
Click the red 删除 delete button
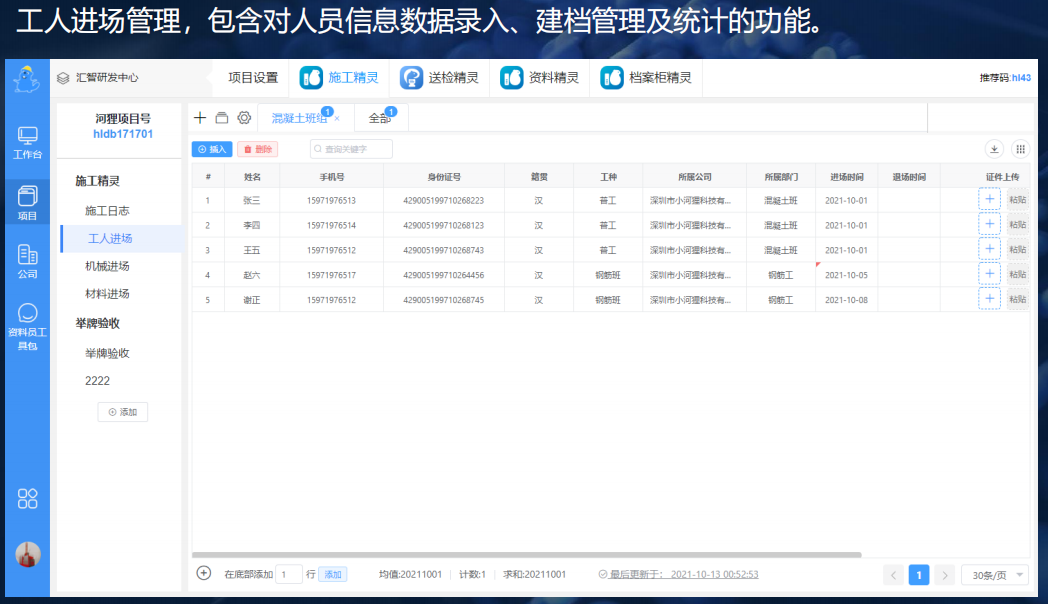[257, 149]
